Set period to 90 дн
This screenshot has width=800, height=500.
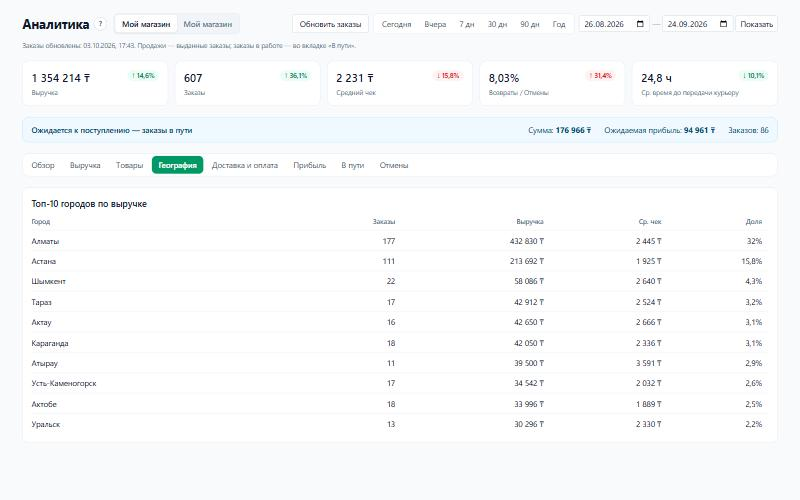click(530, 24)
